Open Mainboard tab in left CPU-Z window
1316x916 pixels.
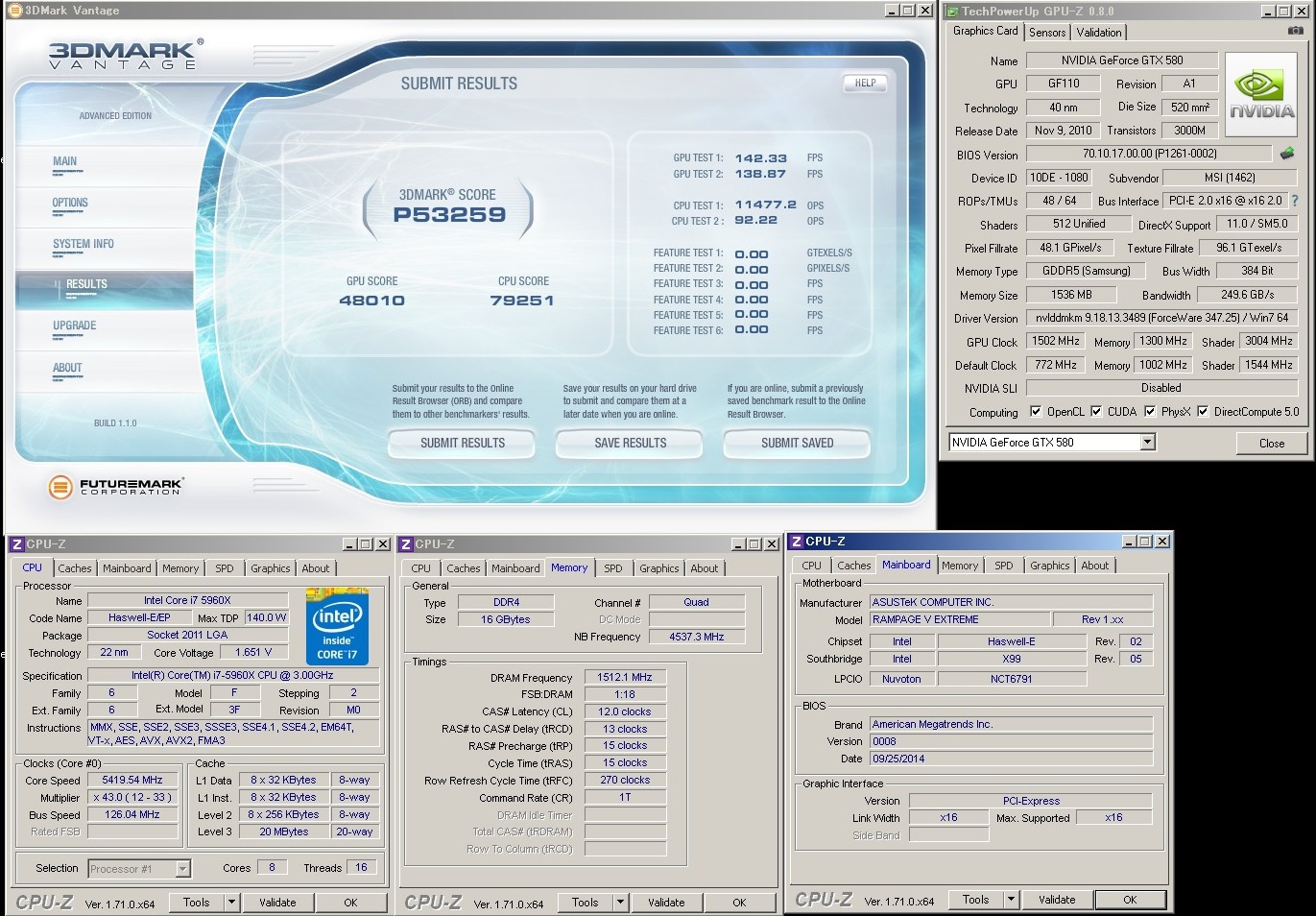(x=127, y=568)
